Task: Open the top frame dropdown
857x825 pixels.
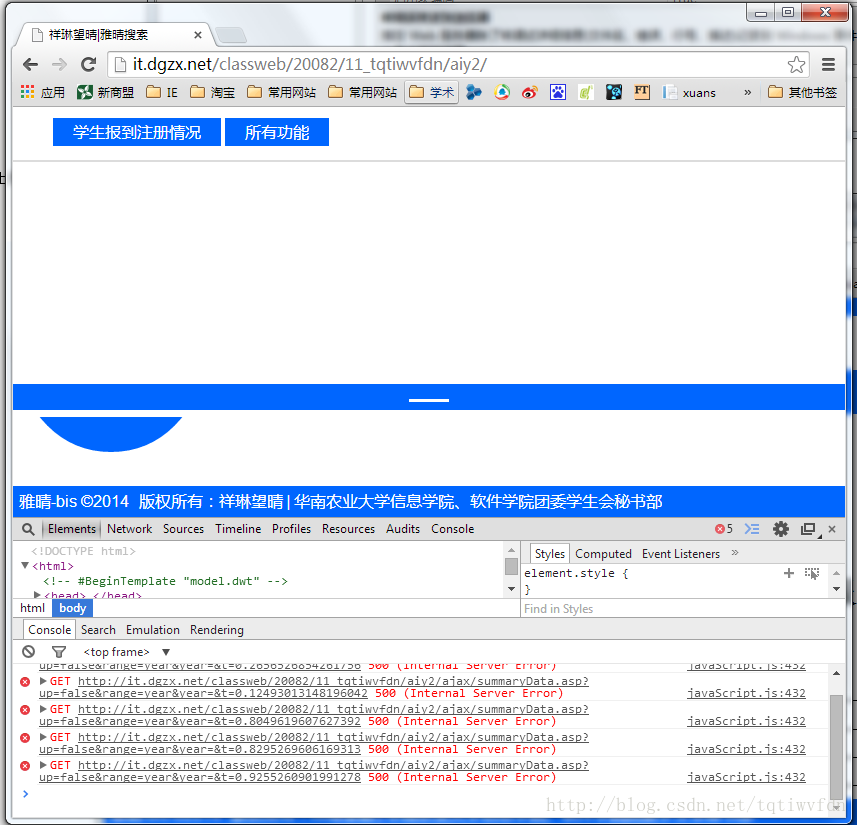Action: tap(127, 652)
